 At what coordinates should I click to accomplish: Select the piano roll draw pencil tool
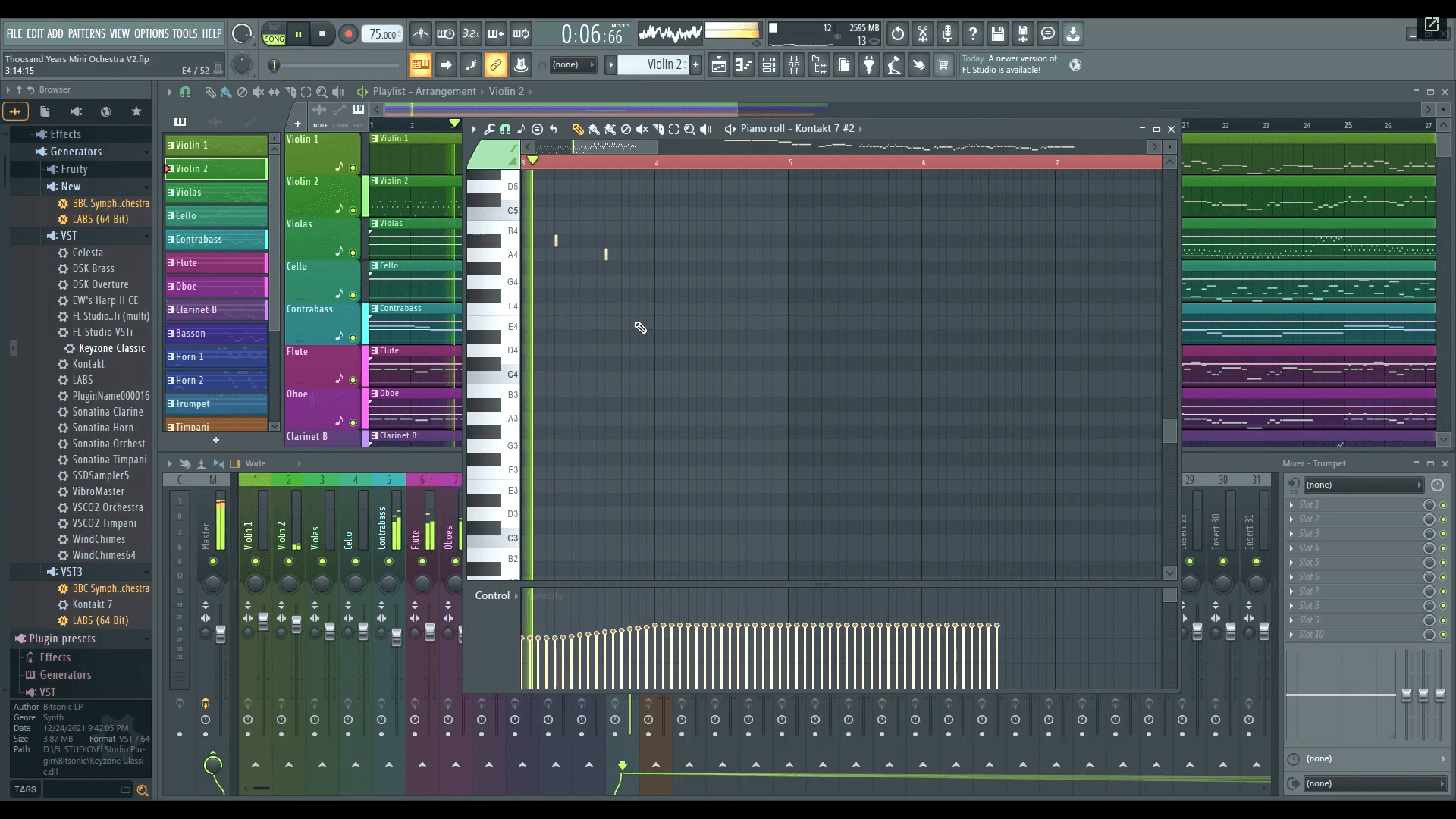578,129
